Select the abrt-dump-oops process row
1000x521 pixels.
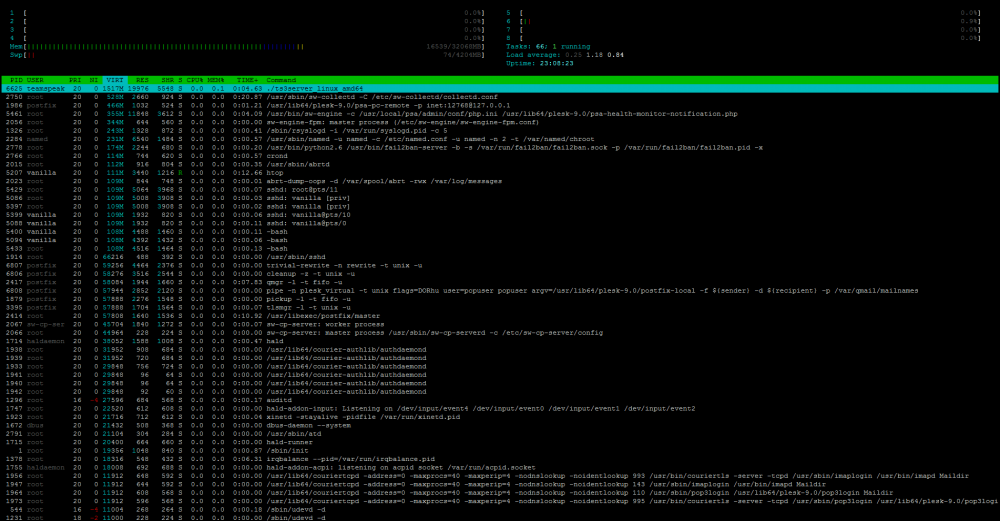[500, 181]
